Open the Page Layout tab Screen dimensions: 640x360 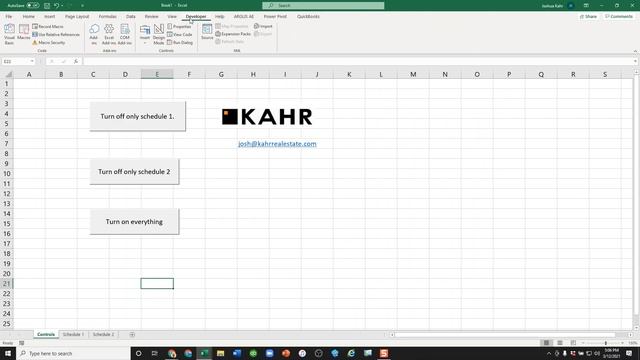[x=77, y=16]
